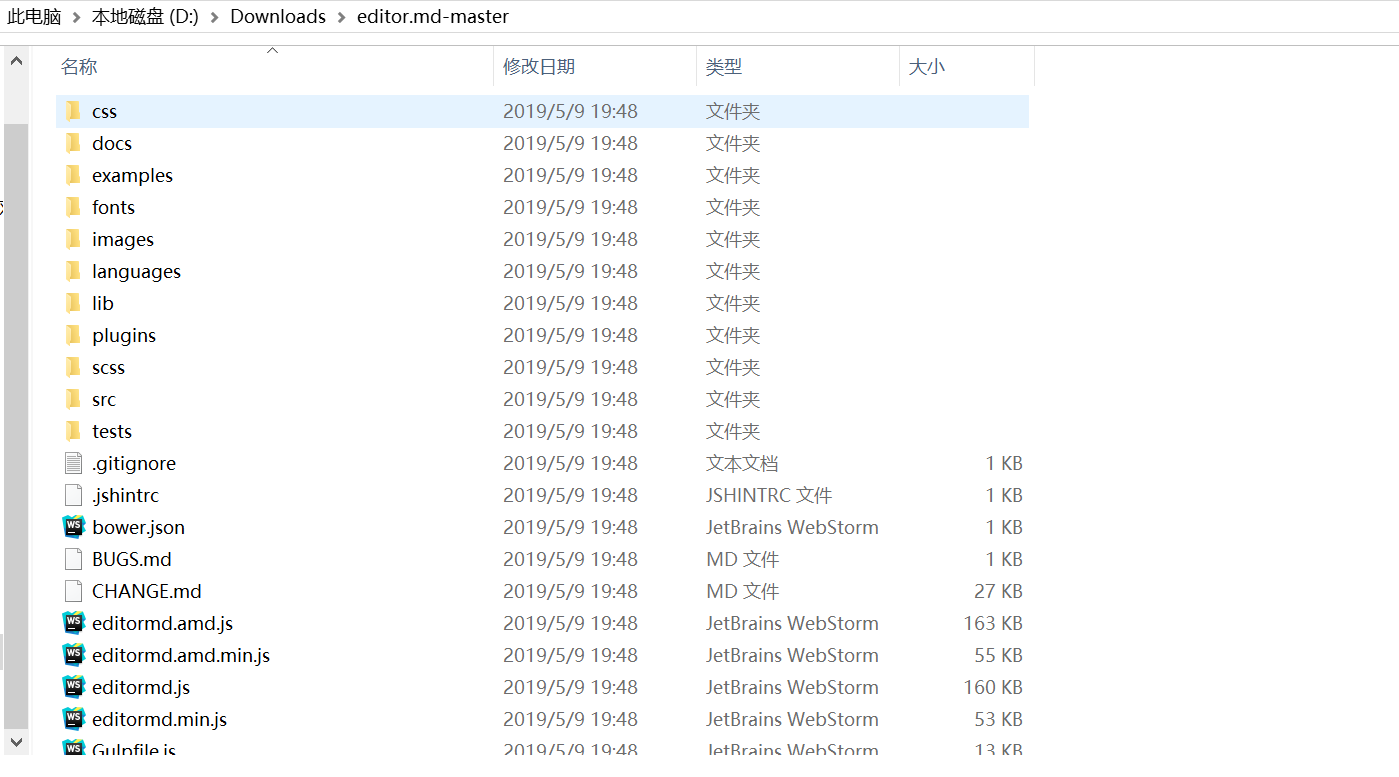
Task: Select the file name CHANGE.md
Action: 147,591
